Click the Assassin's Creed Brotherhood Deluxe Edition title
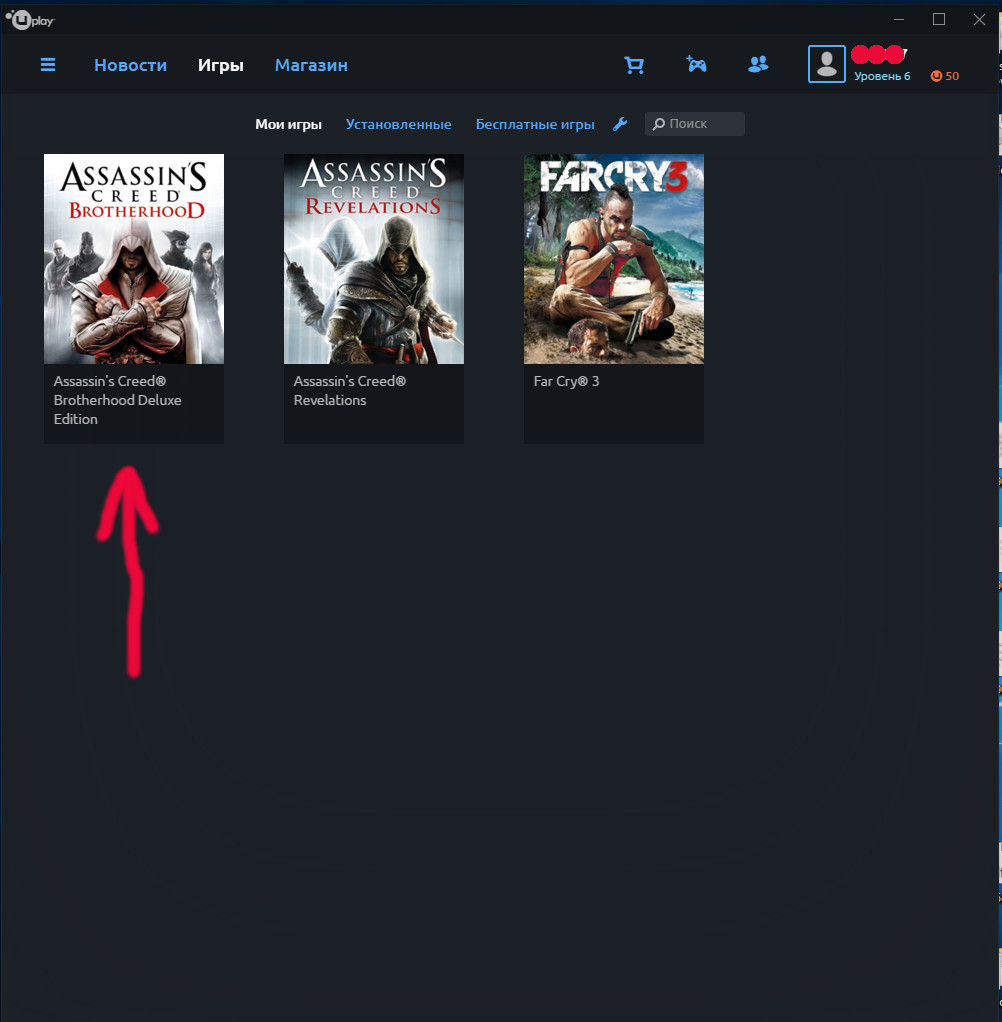This screenshot has width=1002, height=1022. coord(117,400)
